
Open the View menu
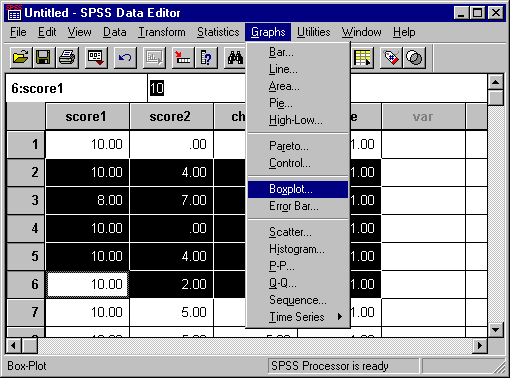point(79,32)
